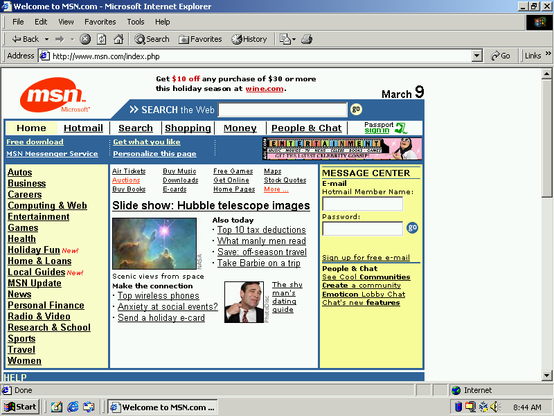Open the Edit menu
This screenshot has width=554, height=416.
pos(41,22)
